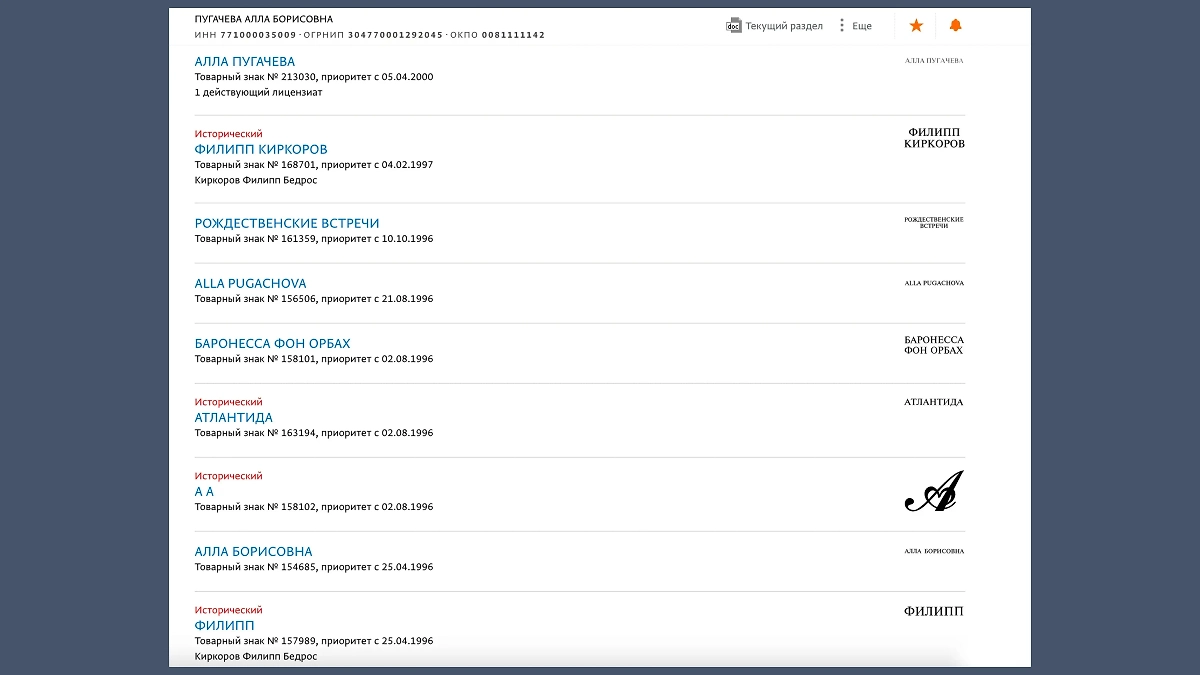The image size is (1200, 675).
Task: Click the stylized A logo thumbnail
Action: (x=933, y=492)
